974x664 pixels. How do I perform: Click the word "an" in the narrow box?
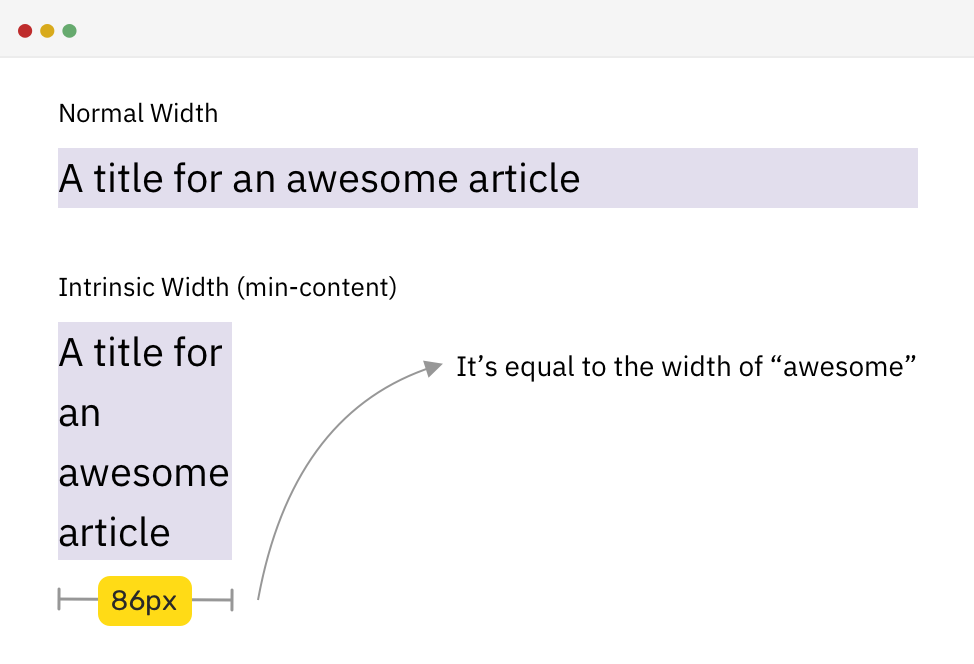click(80, 413)
